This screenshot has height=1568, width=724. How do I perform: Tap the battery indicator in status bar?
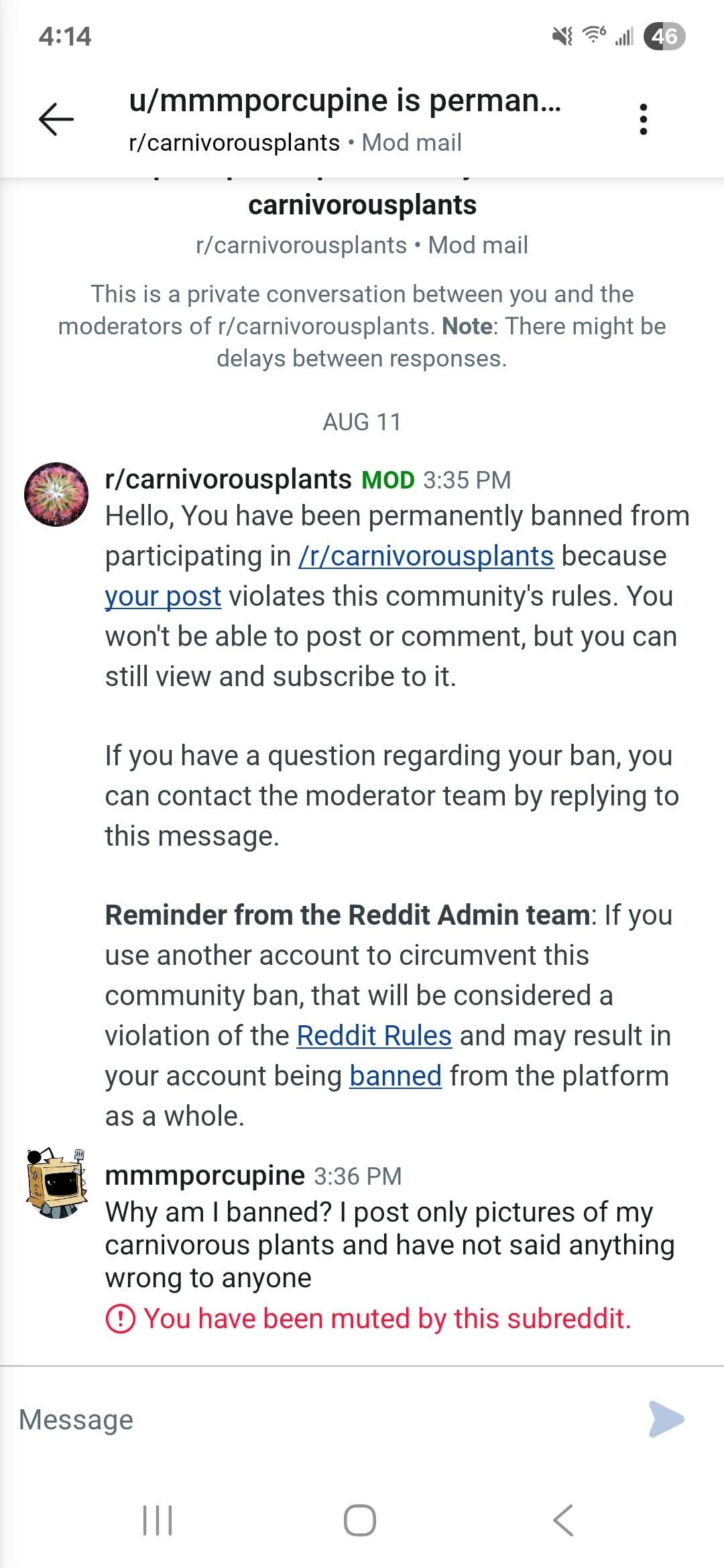pos(664,36)
